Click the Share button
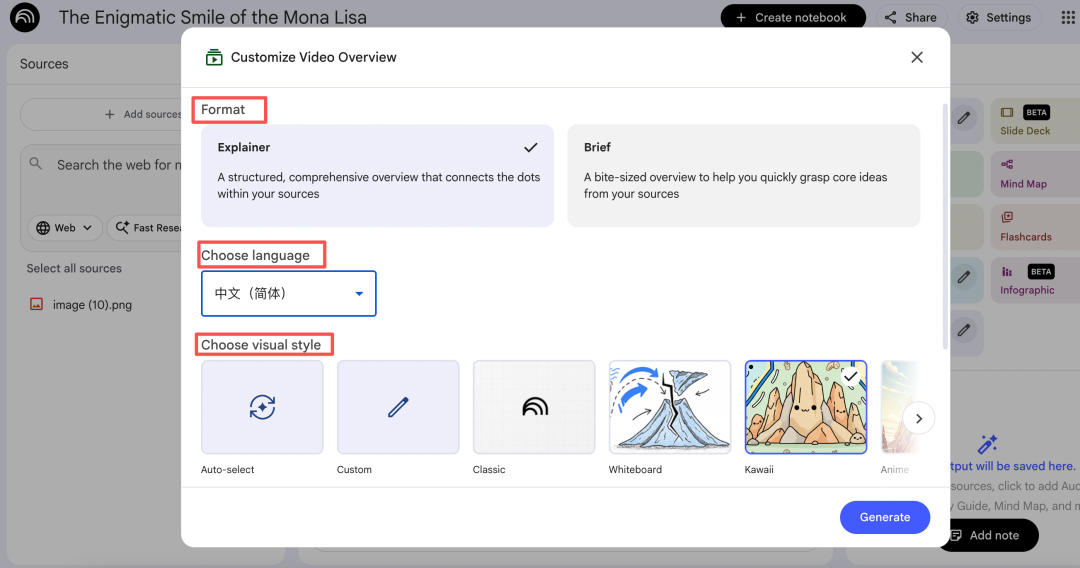The image size is (1080, 568). 910,17
